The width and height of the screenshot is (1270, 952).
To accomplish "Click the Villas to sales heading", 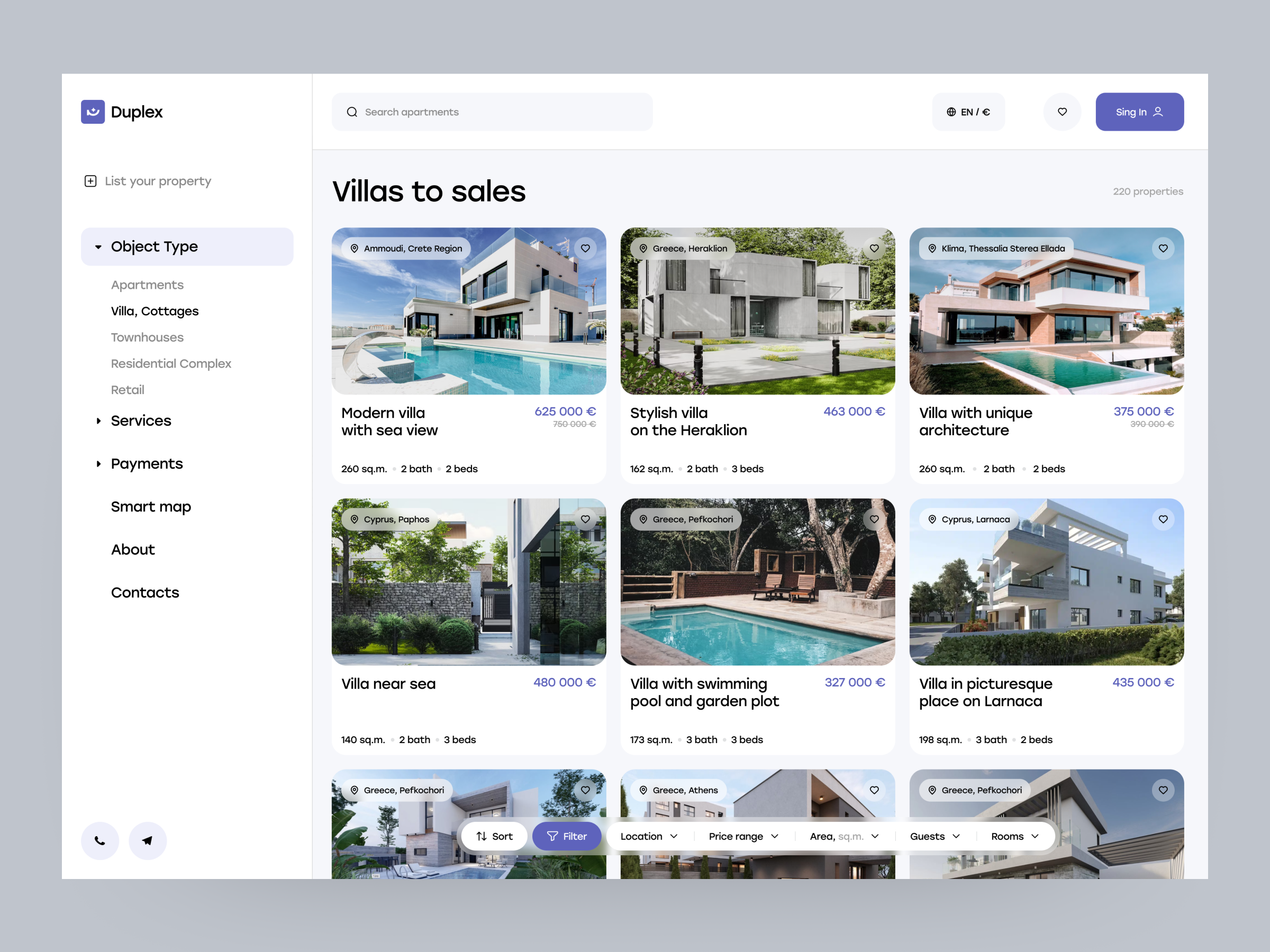I will [x=429, y=191].
